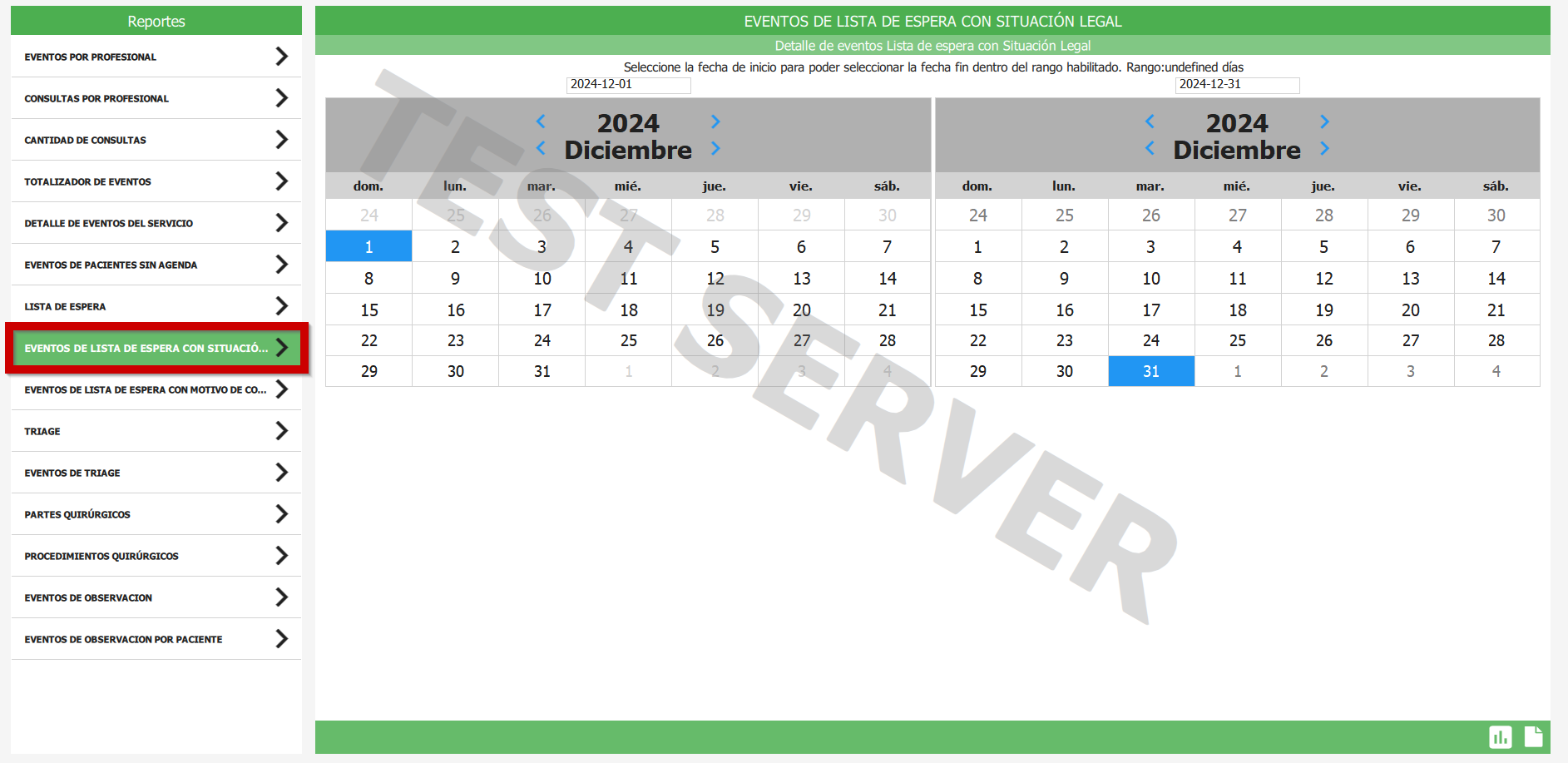Select day 15 in the left calendar
Viewport: 1568px width, 763px height.
pos(369,310)
